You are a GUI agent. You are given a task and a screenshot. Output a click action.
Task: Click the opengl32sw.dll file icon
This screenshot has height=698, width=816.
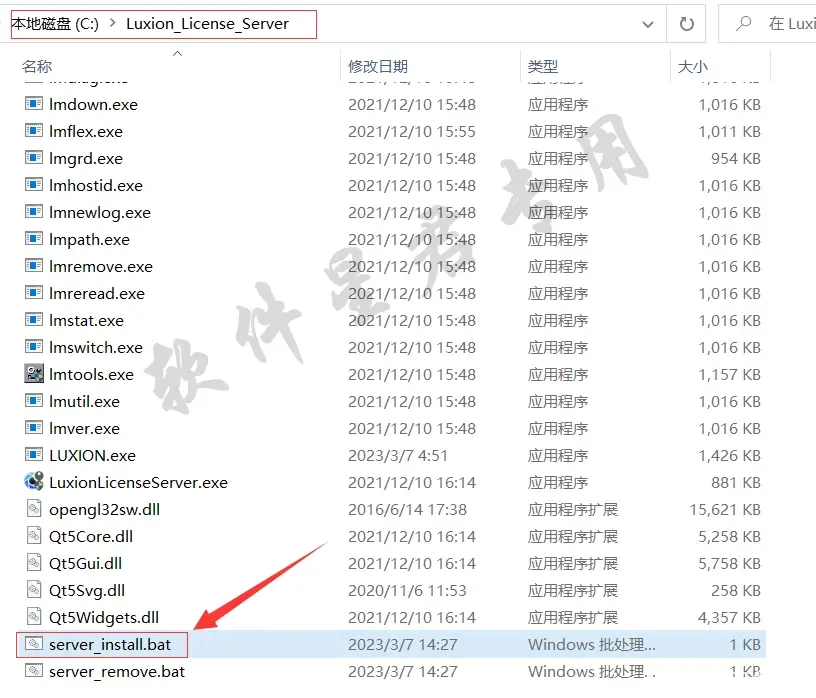click(34, 509)
